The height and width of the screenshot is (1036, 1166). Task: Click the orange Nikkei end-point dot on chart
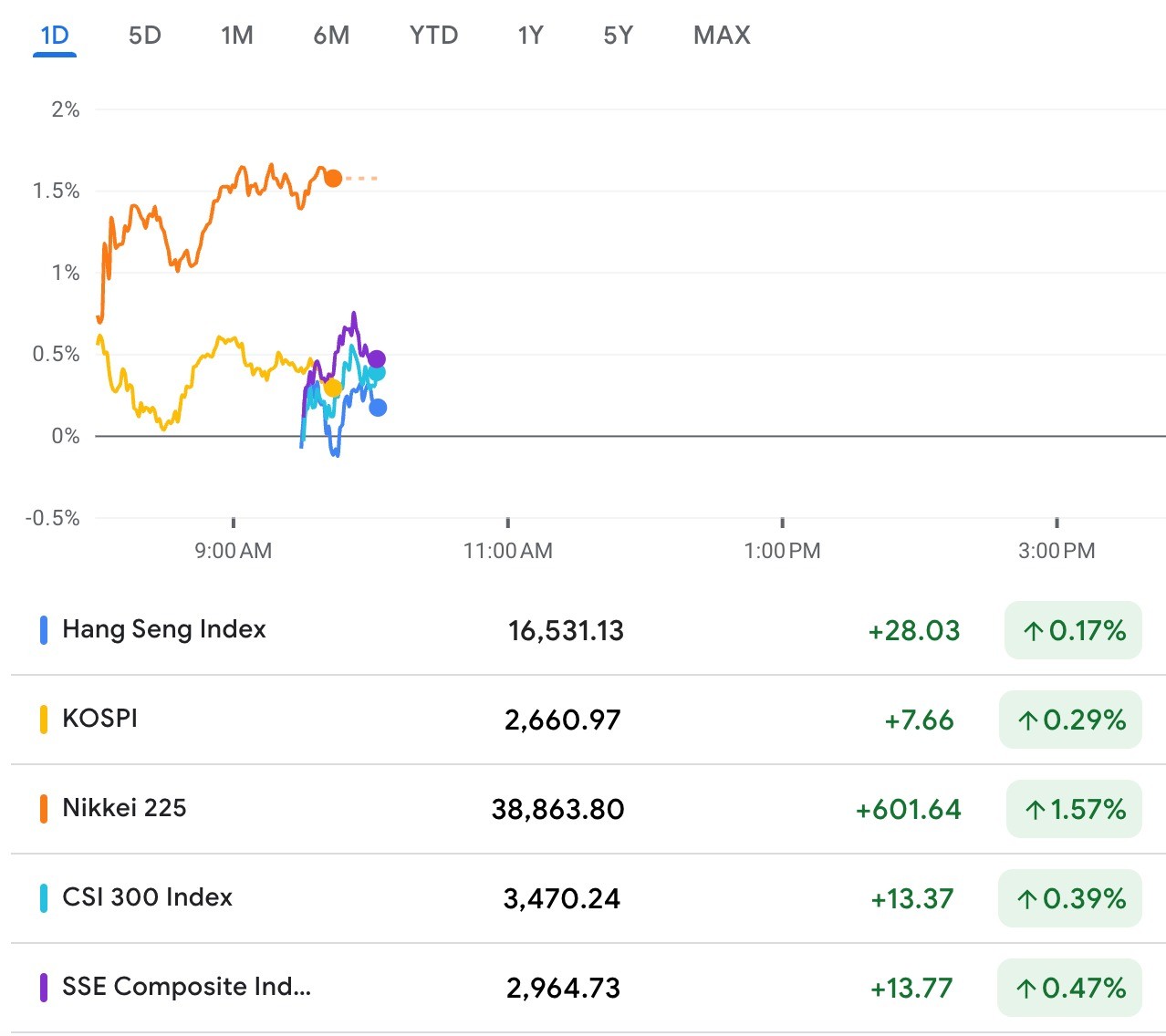[333, 178]
